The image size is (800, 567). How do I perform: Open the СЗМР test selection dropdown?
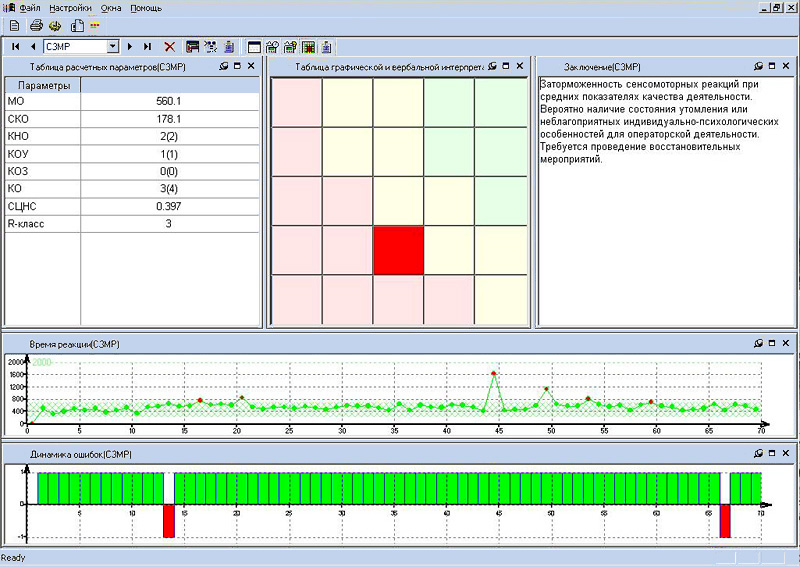point(113,46)
